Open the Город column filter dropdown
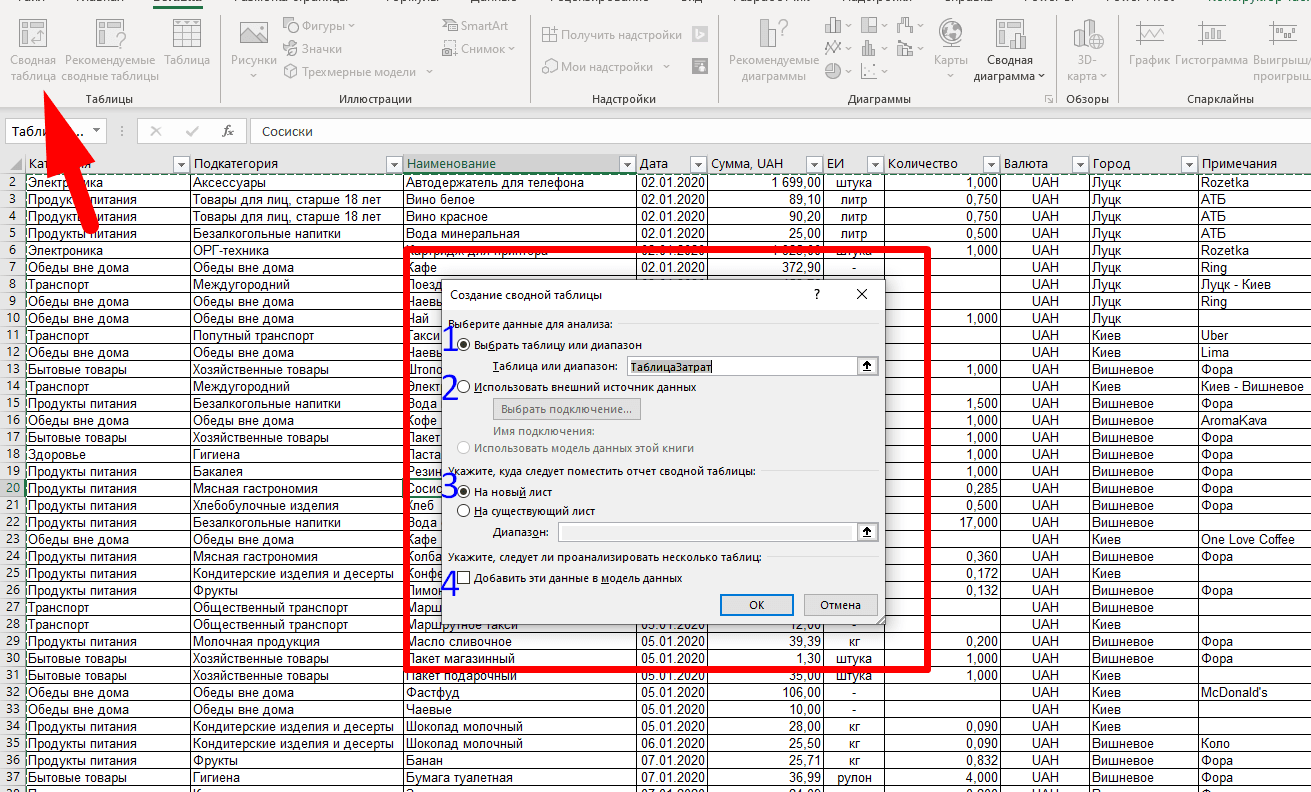The width and height of the screenshot is (1311, 792). 1188,164
